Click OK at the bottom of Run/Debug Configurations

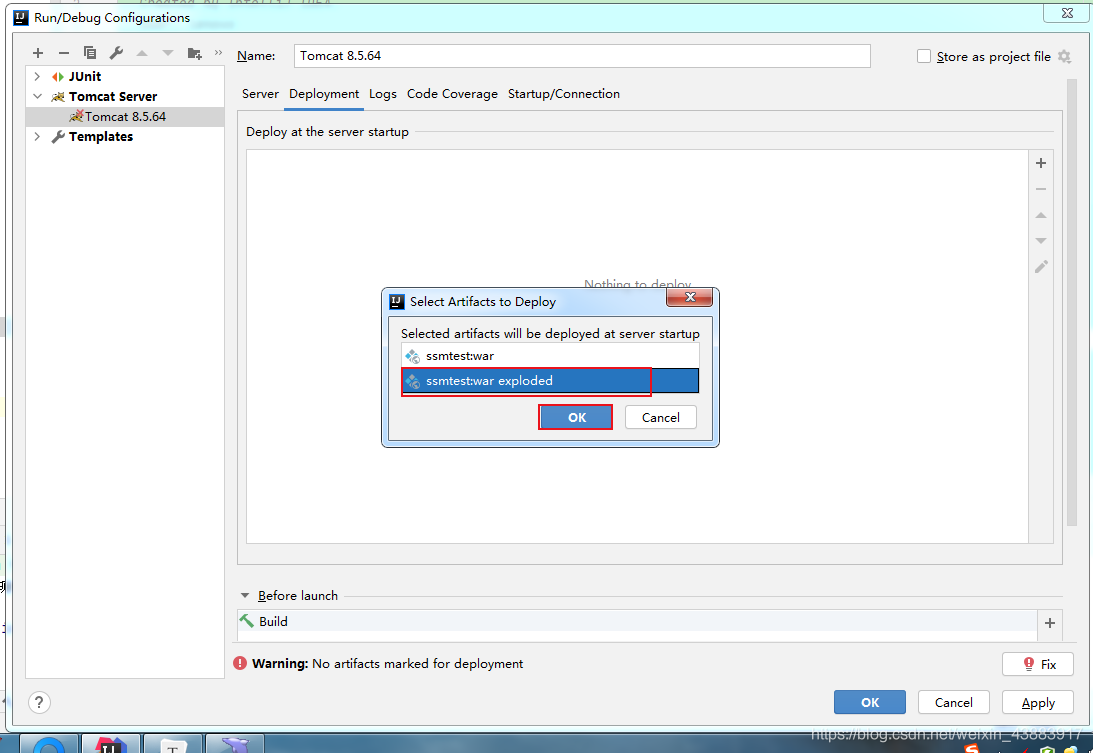pos(870,703)
